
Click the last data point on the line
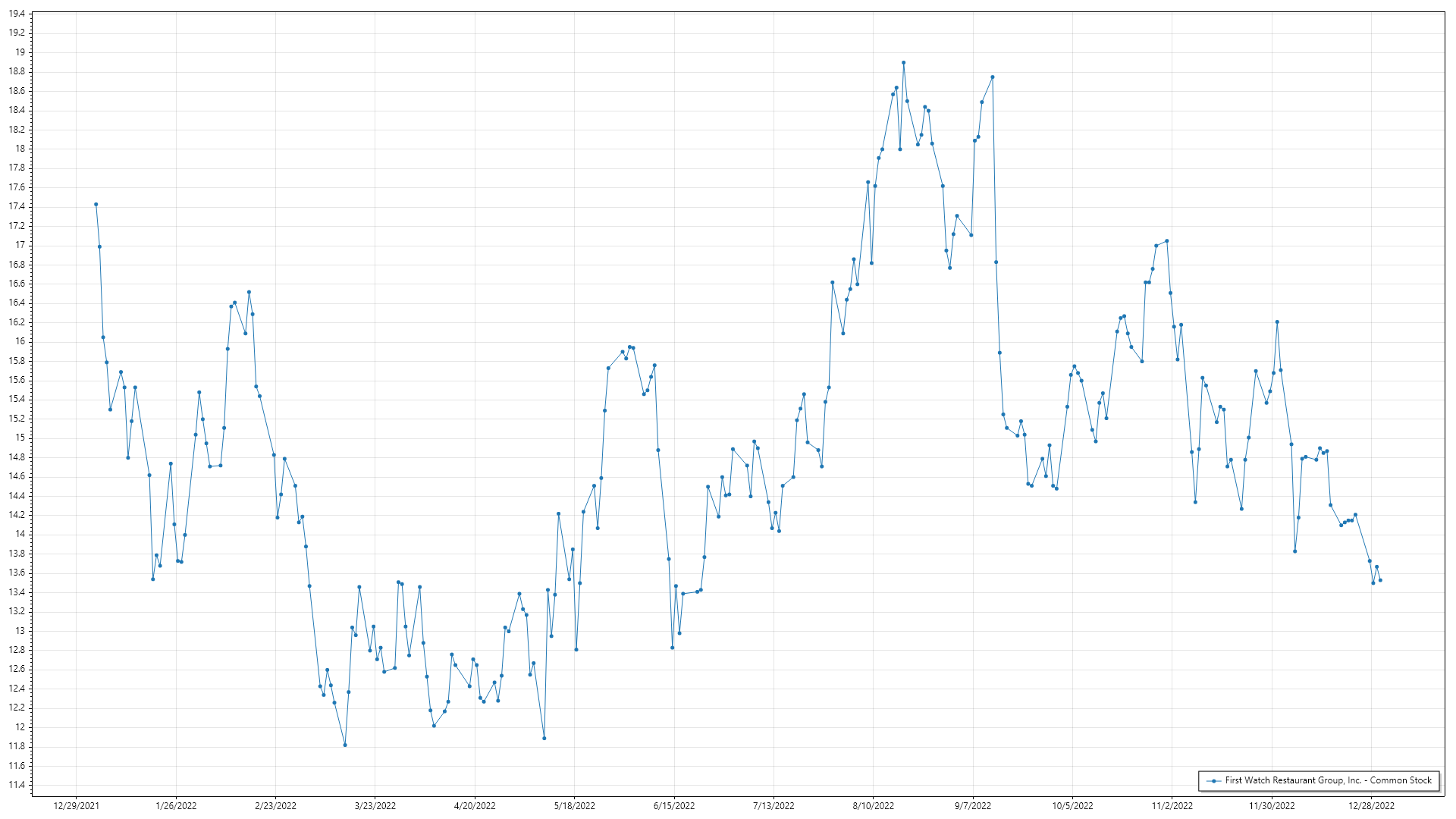[x=1380, y=580]
